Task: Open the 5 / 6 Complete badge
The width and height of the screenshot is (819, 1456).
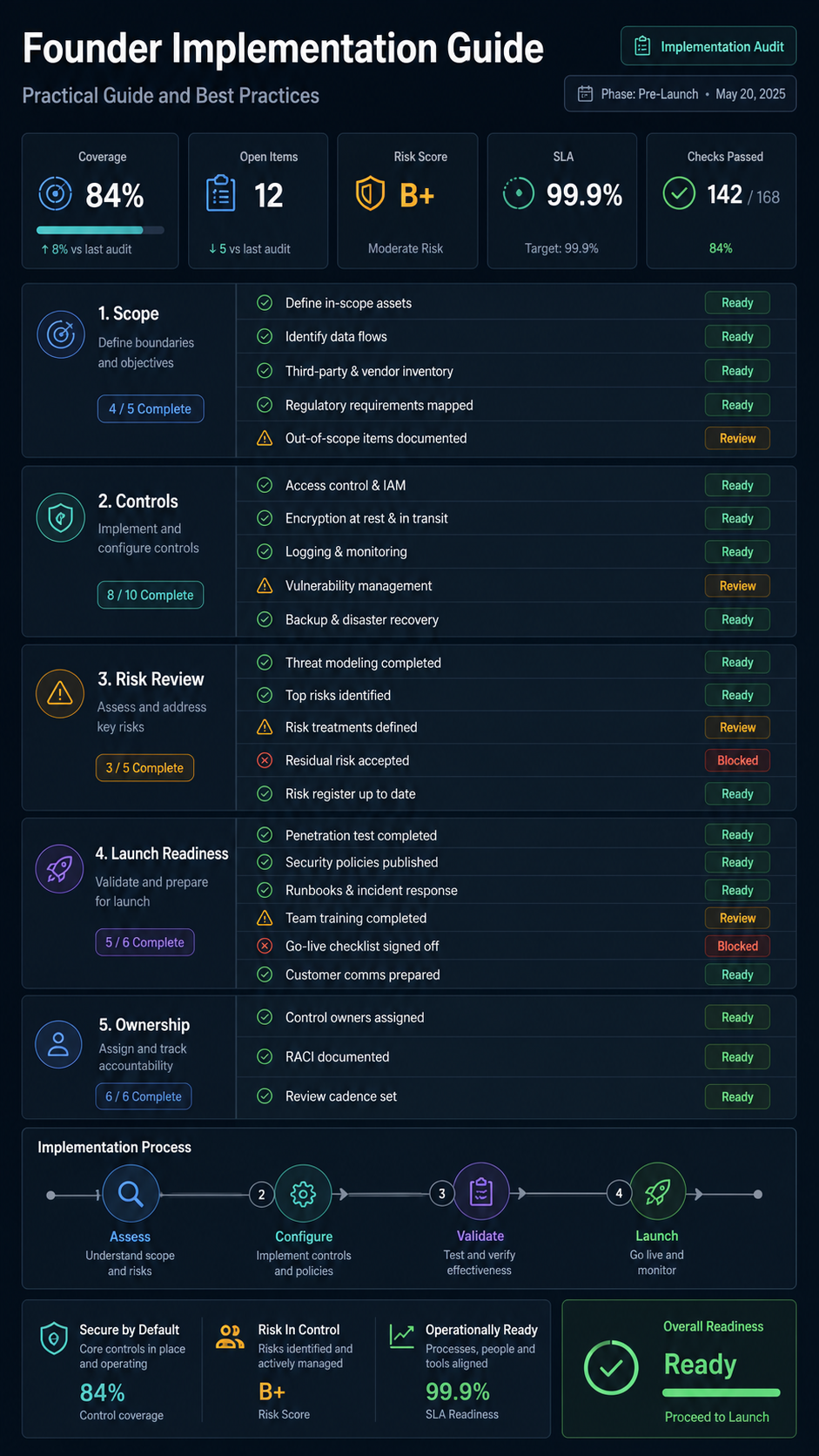Action: (144, 942)
